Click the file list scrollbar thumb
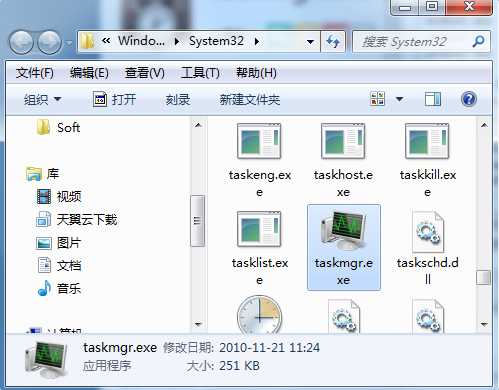The width and height of the screenshot is (499, 390). (483, 277)
